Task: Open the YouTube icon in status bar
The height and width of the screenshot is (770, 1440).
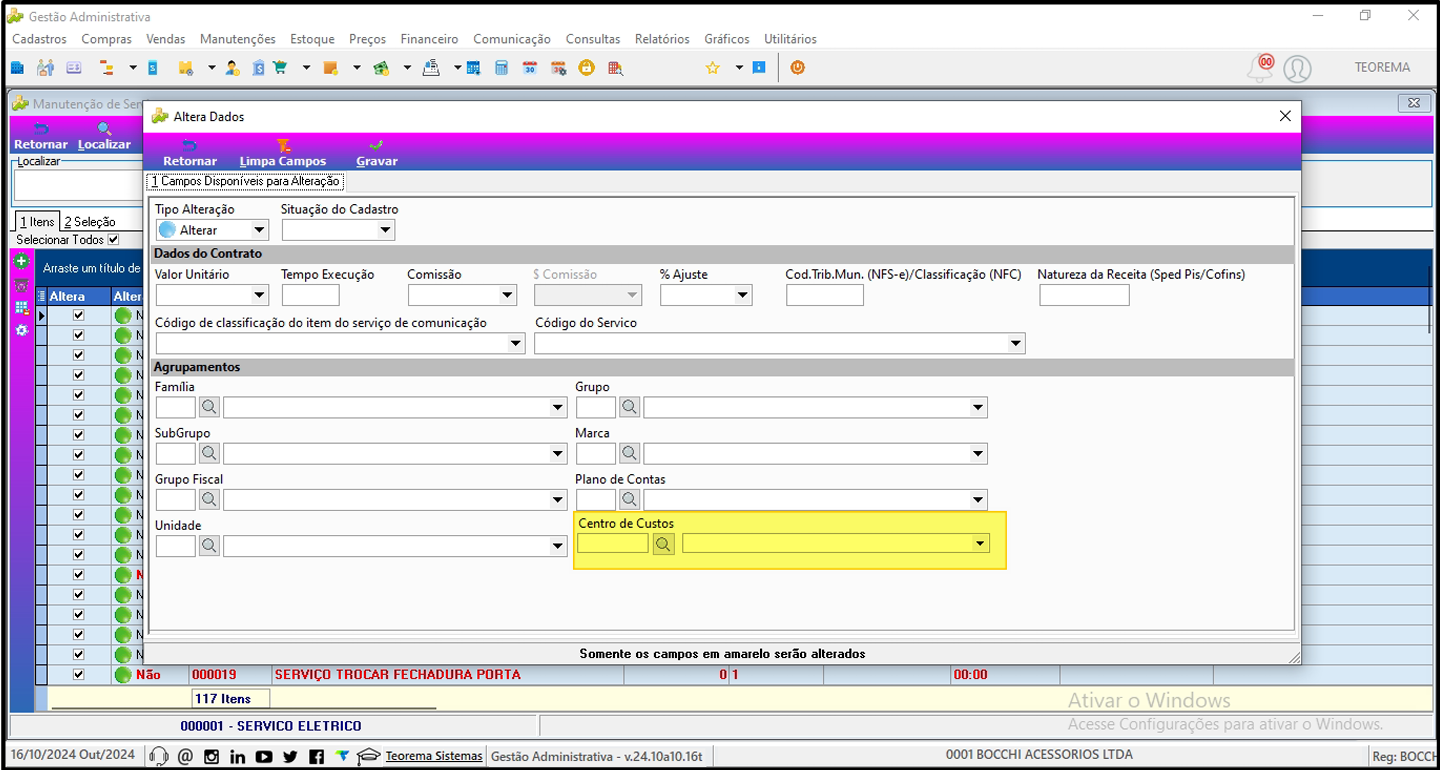Action: coord(263,756)
